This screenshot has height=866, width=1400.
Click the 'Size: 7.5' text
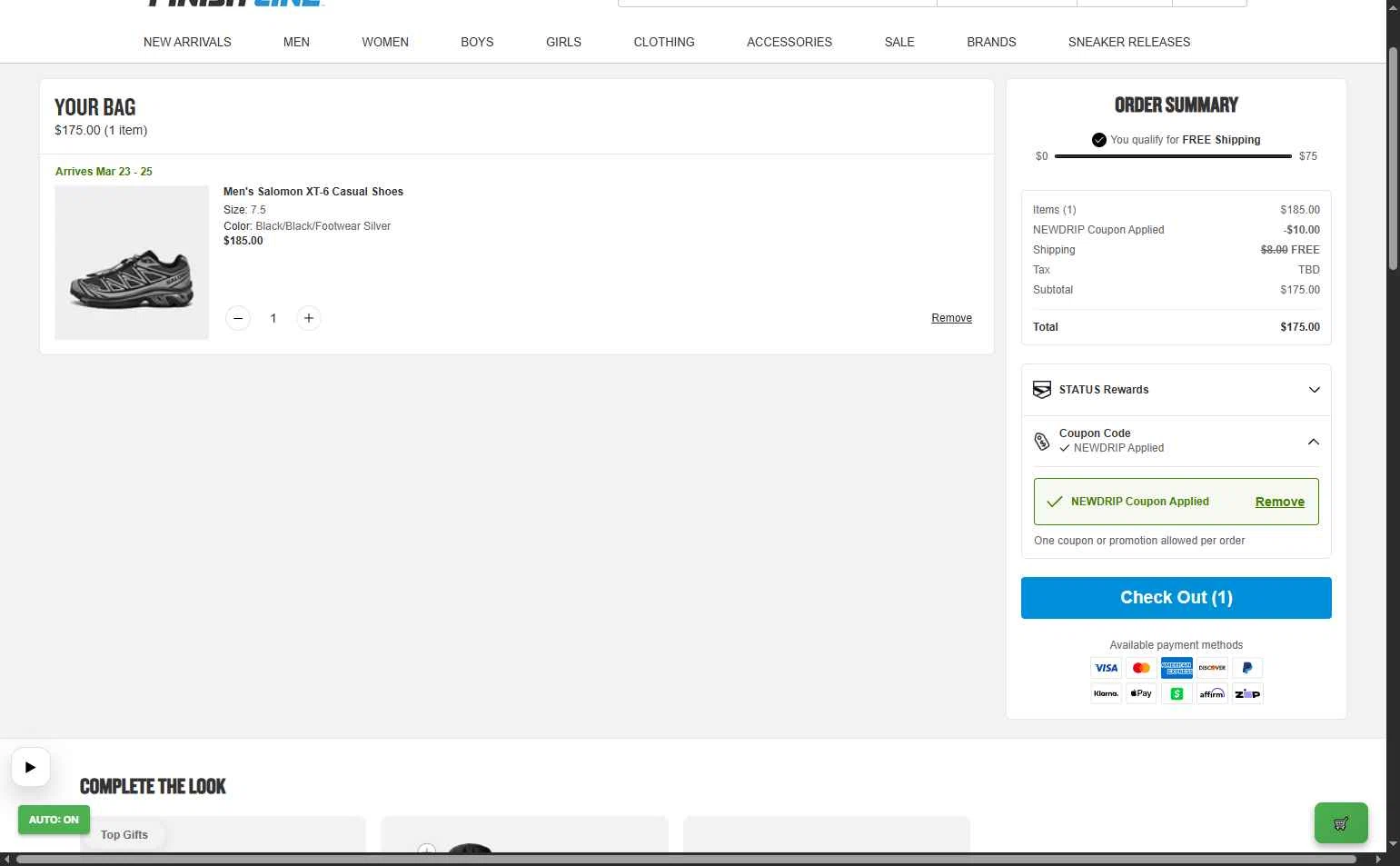244,210
